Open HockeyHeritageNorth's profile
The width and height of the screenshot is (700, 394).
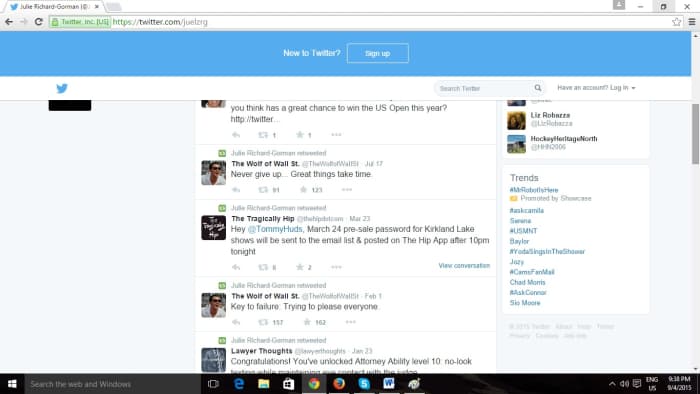tap(564, 139)
